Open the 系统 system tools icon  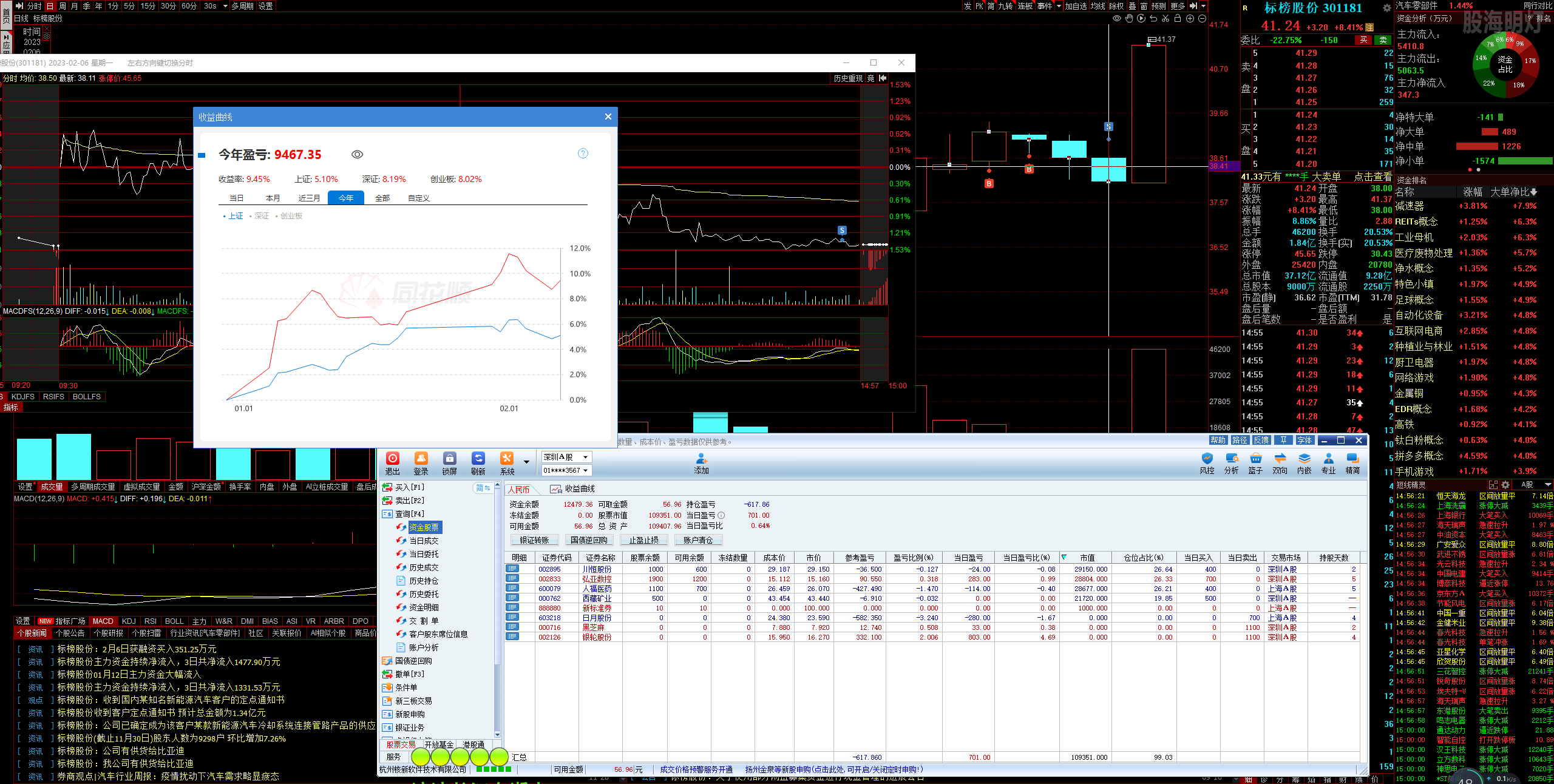507,464
